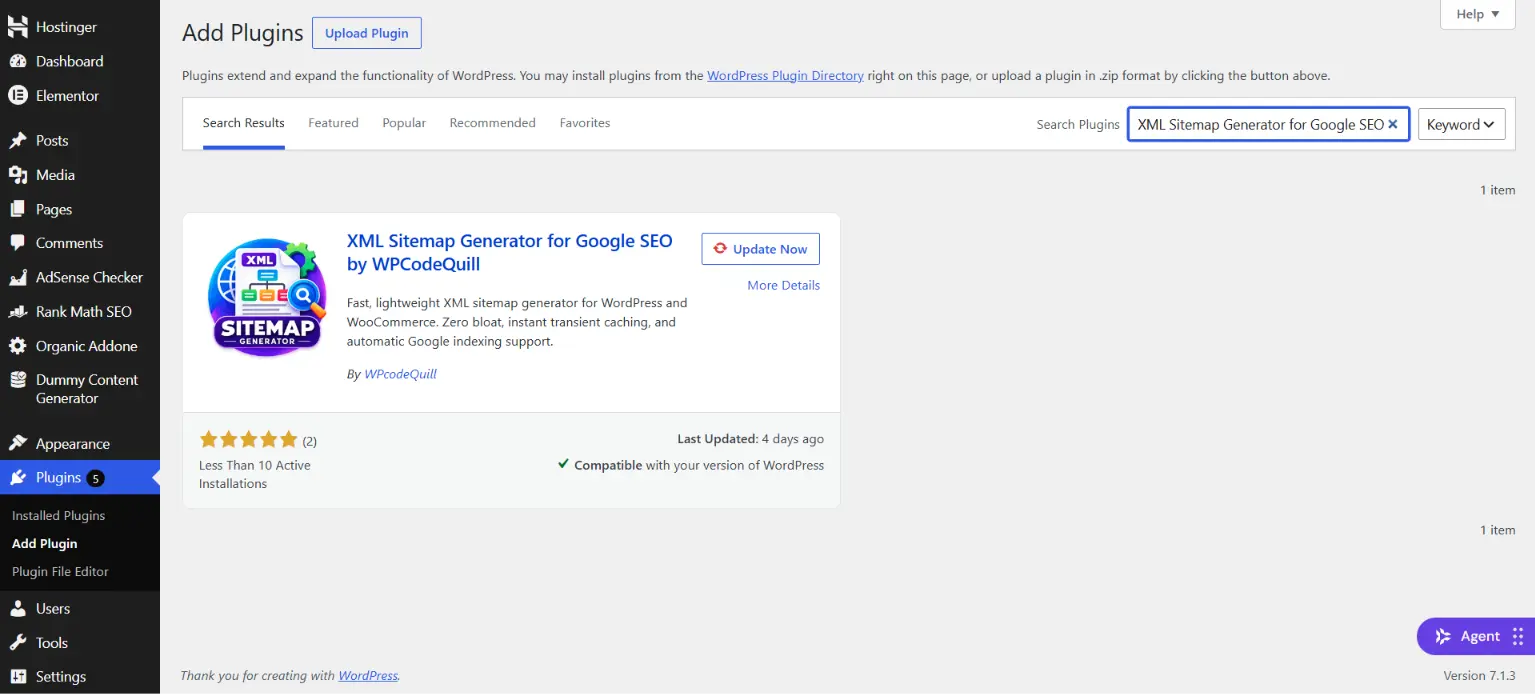The height and width of the screenshot is (694, 1535).
Task: Open Dashboard via its gauge icon
Action: click(x=18, y=61)
